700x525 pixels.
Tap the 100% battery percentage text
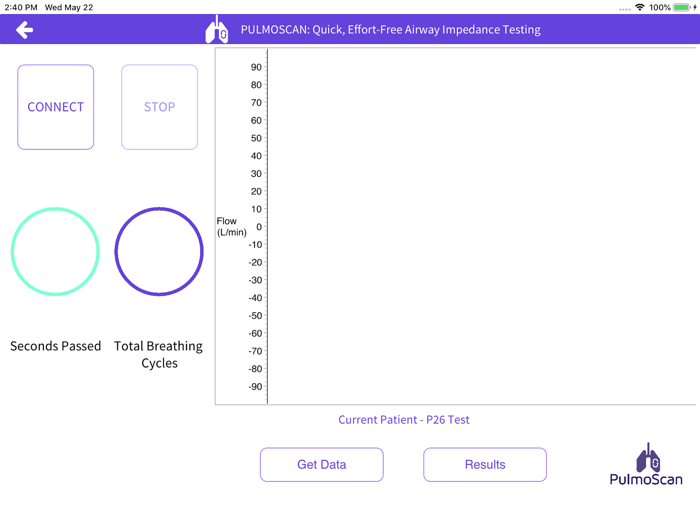coord(660,7)
